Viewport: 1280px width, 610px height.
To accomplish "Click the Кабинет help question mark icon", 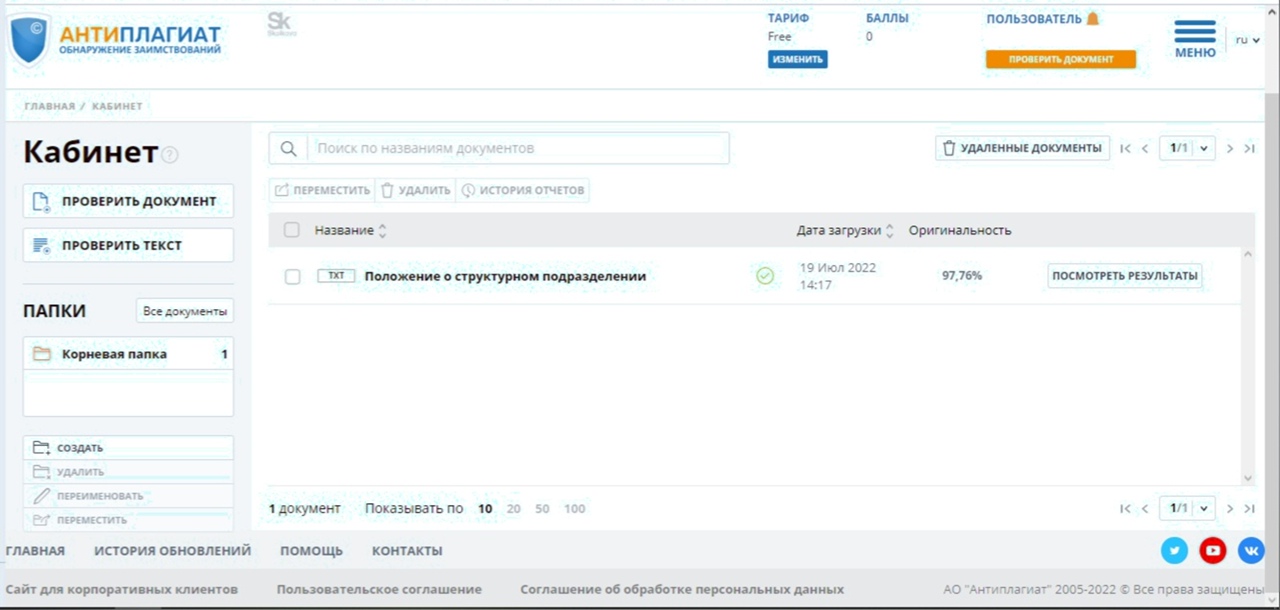I will 170,155.
